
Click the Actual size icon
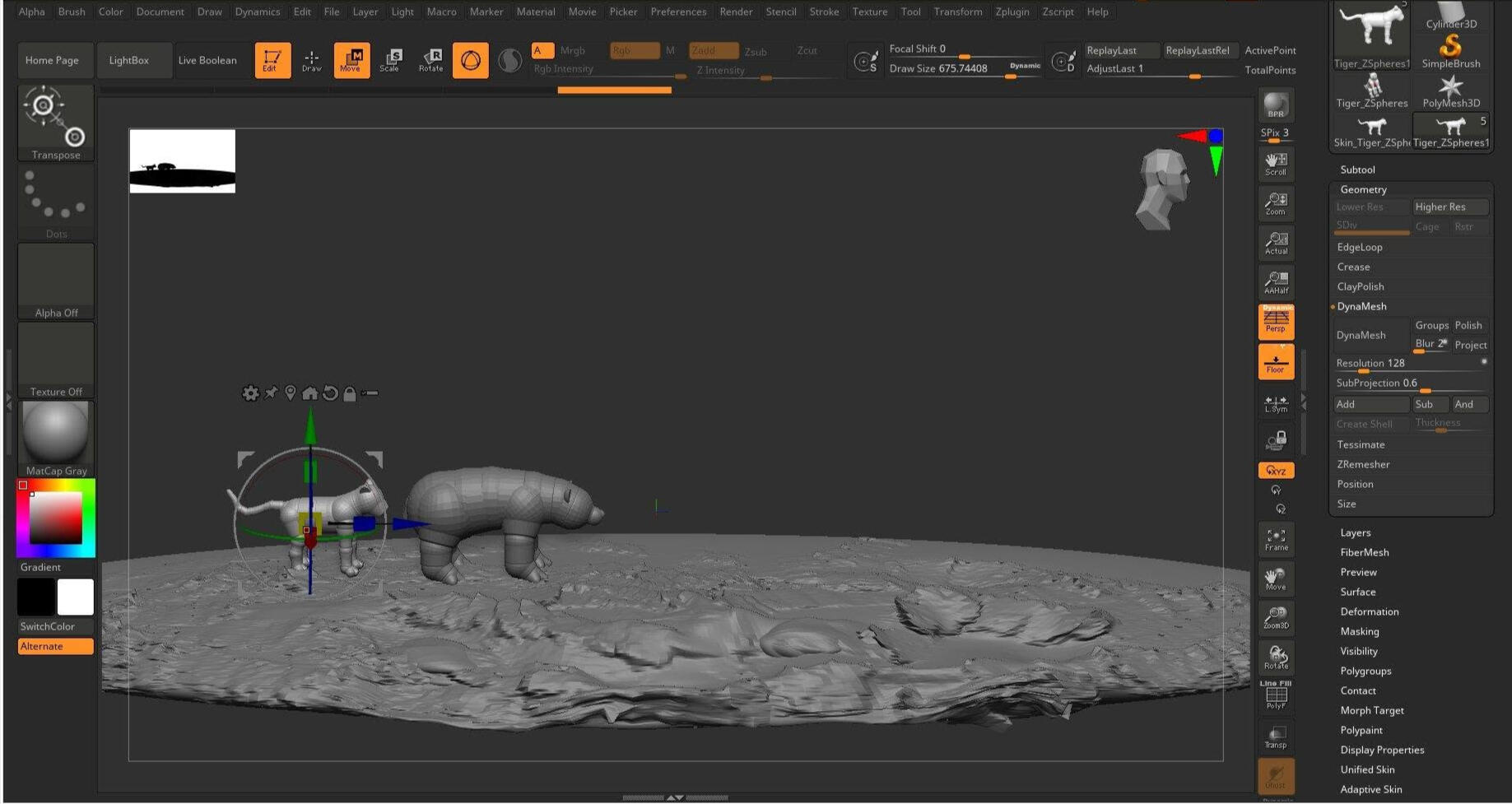1276,243
